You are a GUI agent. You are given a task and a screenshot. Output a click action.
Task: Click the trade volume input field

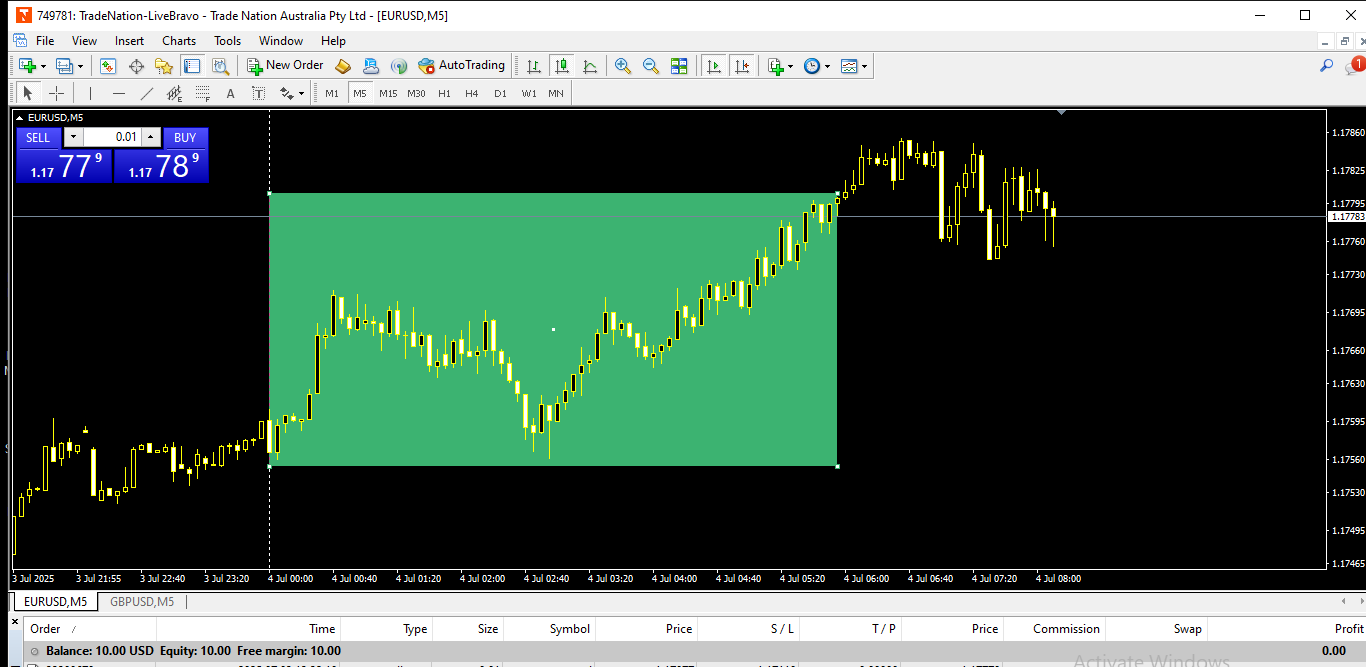point(111,137)
